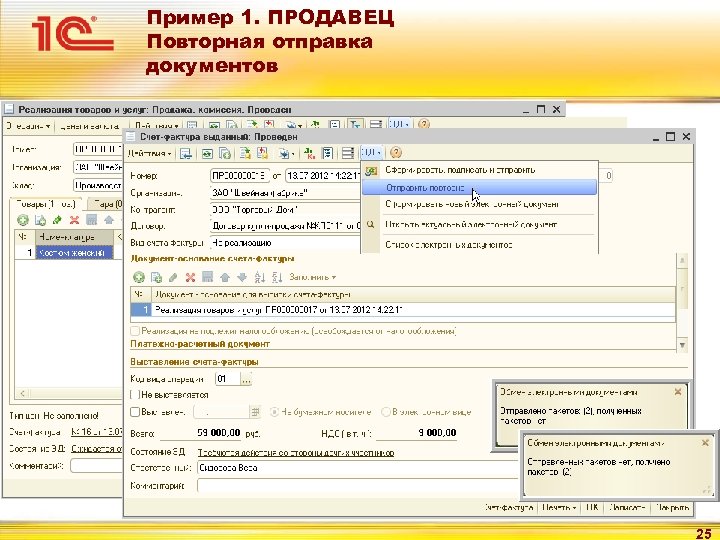Open the selection button next to 'Код вида операции'
Screen dimensions: 720x540
(x=246, y=379)
